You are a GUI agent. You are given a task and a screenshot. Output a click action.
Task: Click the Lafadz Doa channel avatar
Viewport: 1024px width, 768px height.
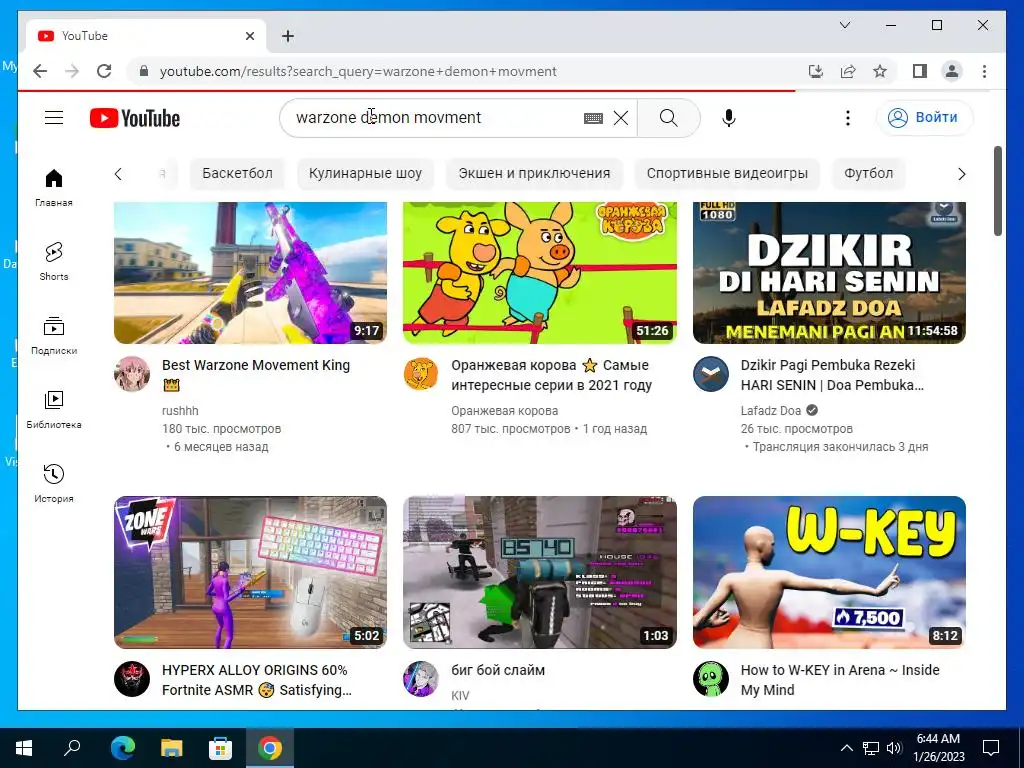tap(711, 374)
